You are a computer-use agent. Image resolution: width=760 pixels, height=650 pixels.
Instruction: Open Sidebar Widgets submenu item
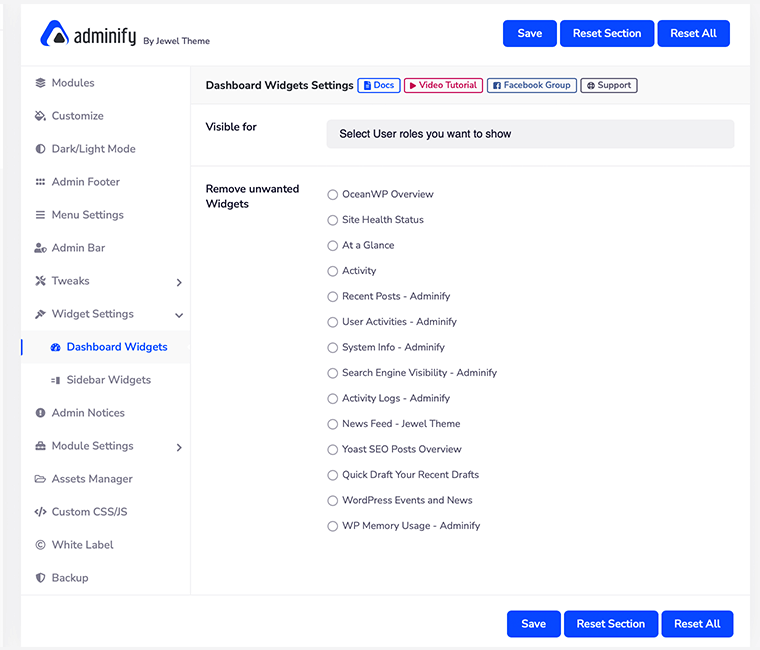coord(106,380)
